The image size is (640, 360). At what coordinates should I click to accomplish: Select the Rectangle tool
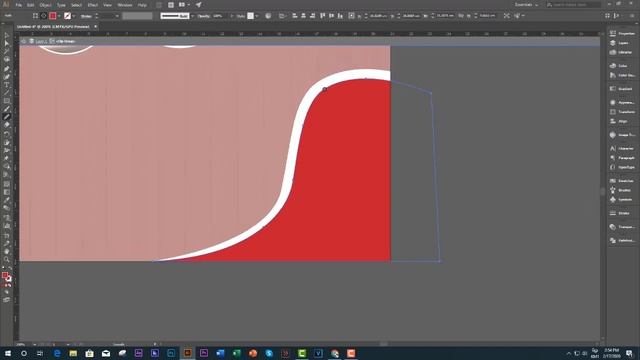(x=7, y=101)
